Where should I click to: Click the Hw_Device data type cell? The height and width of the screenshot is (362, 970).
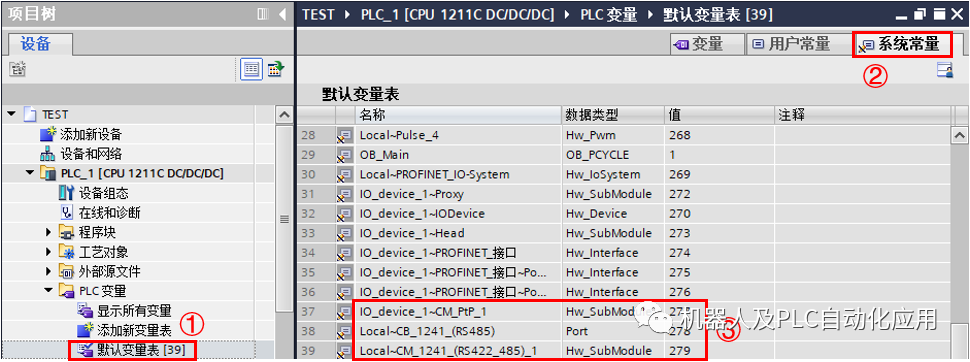coord(613,213)
